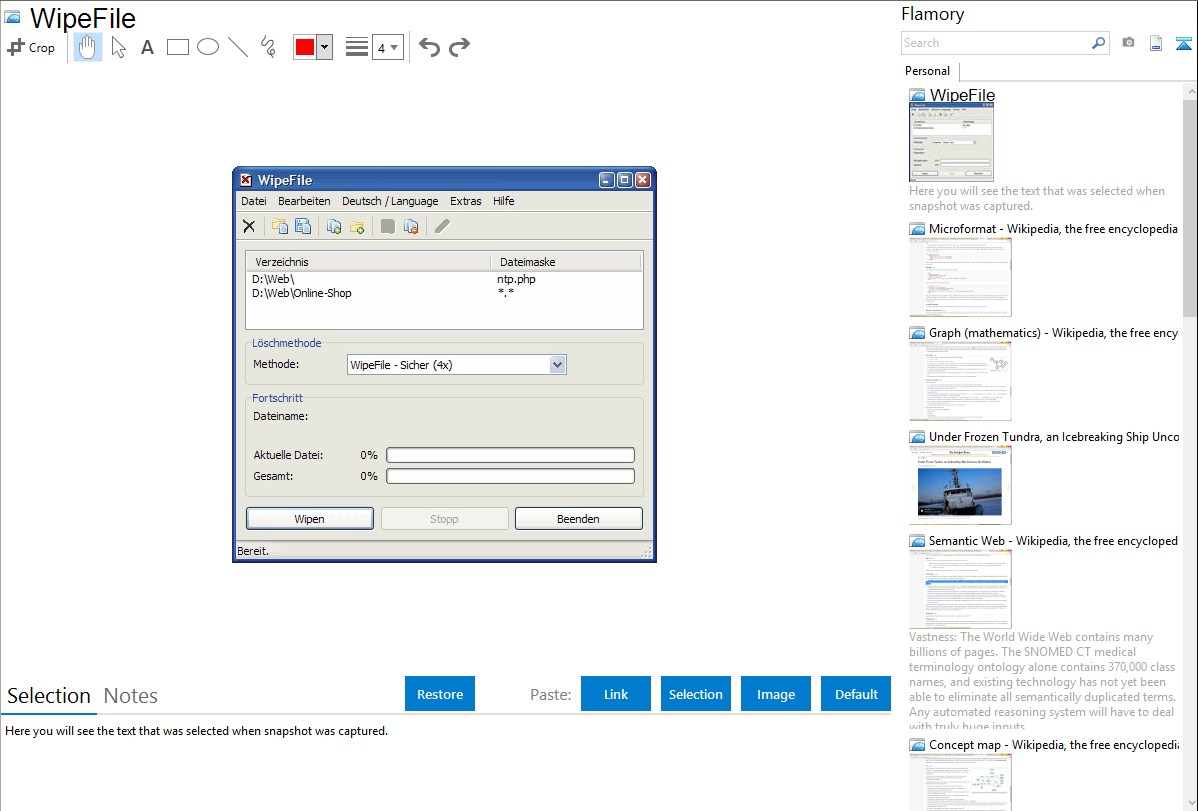The height and width of the screenshot is (811, 1198).
Task: Open the Methode dropdown WipeFile - Sicher (4x)
Action: coord(456,365)
